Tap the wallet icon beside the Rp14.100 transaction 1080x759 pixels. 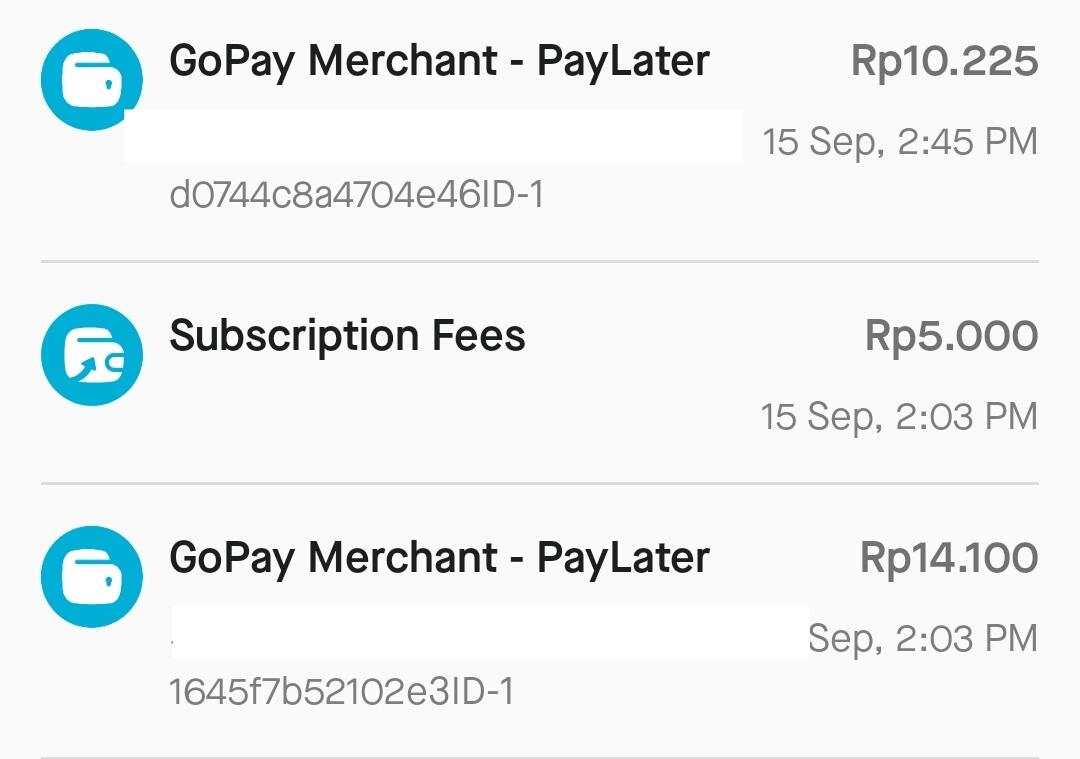pyautogui.click(x=91, y=577)
